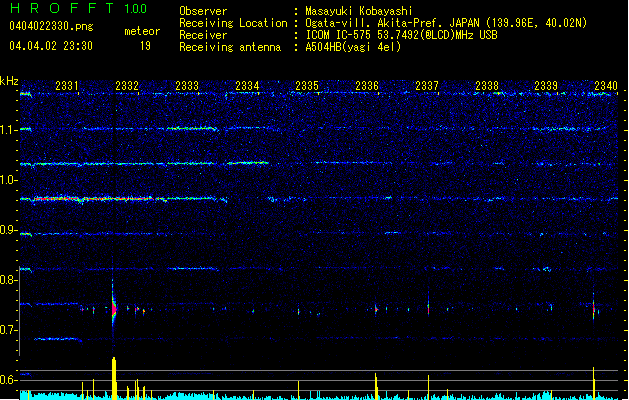Click the meteor echo spike near 2337
This screenshot has width=629, height=400.
(428, 307)
